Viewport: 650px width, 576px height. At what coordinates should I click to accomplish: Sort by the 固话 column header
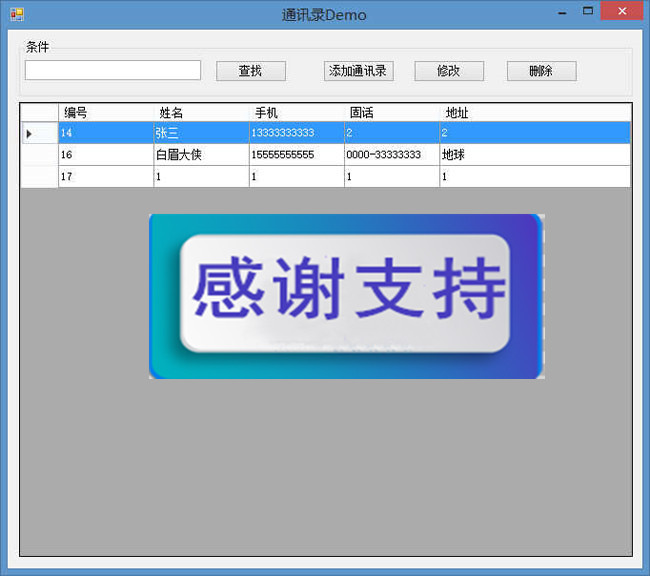(x=392, y=112)
